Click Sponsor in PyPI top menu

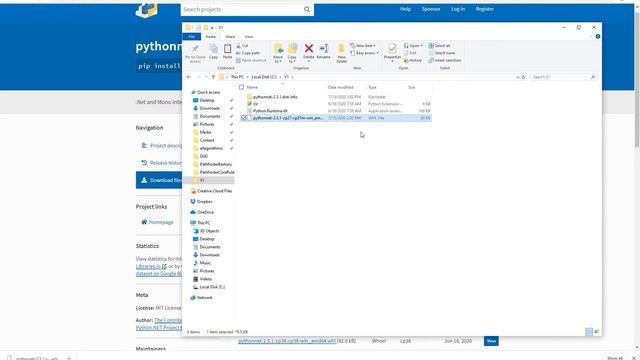(x=431, y=9)
